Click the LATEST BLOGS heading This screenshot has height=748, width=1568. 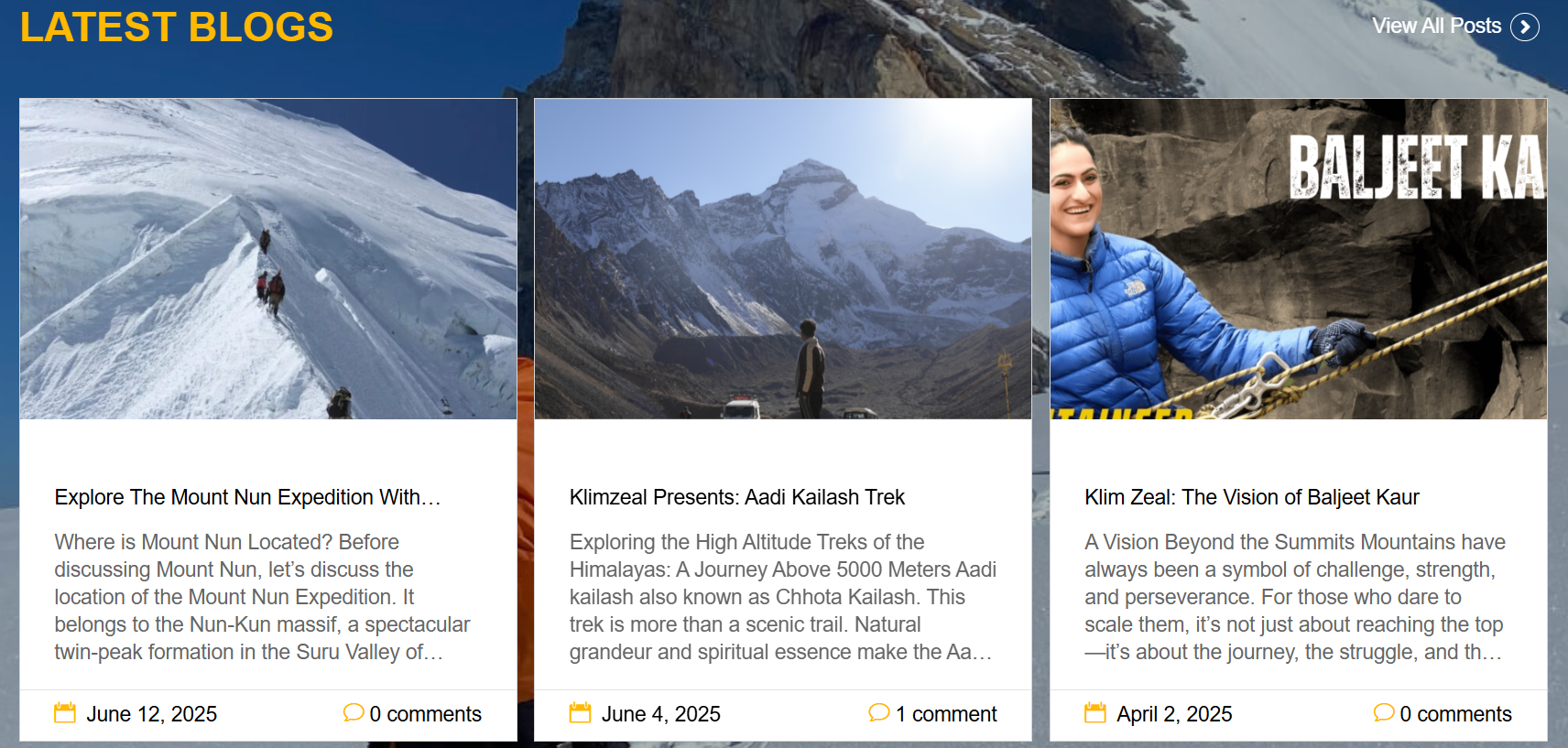pos(177,27)
